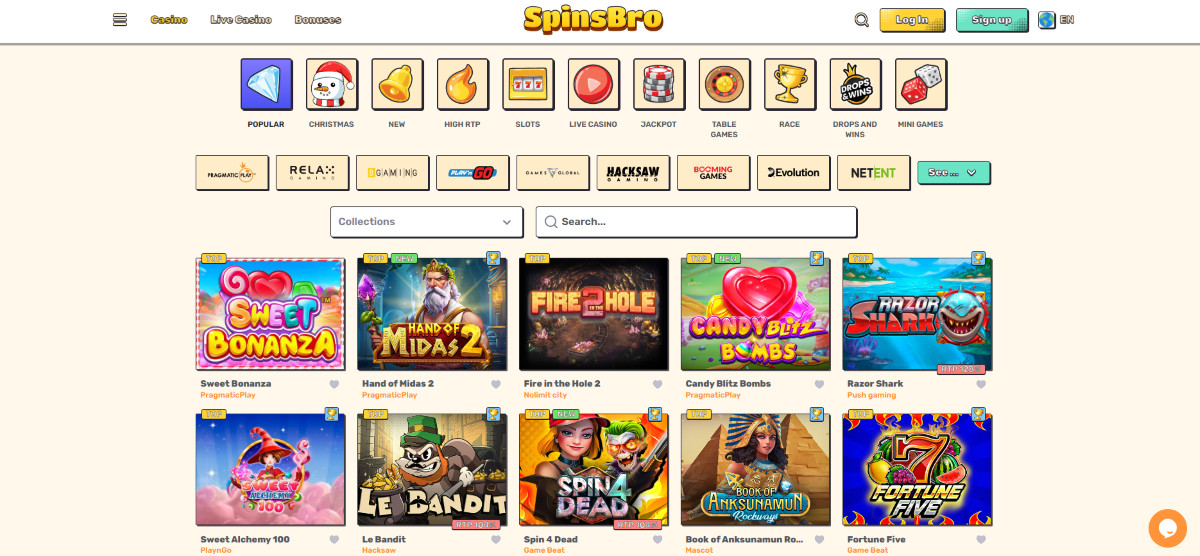
Task: Favorite Sweet Bonanza with the heart
Action: [x=334, y=385]
